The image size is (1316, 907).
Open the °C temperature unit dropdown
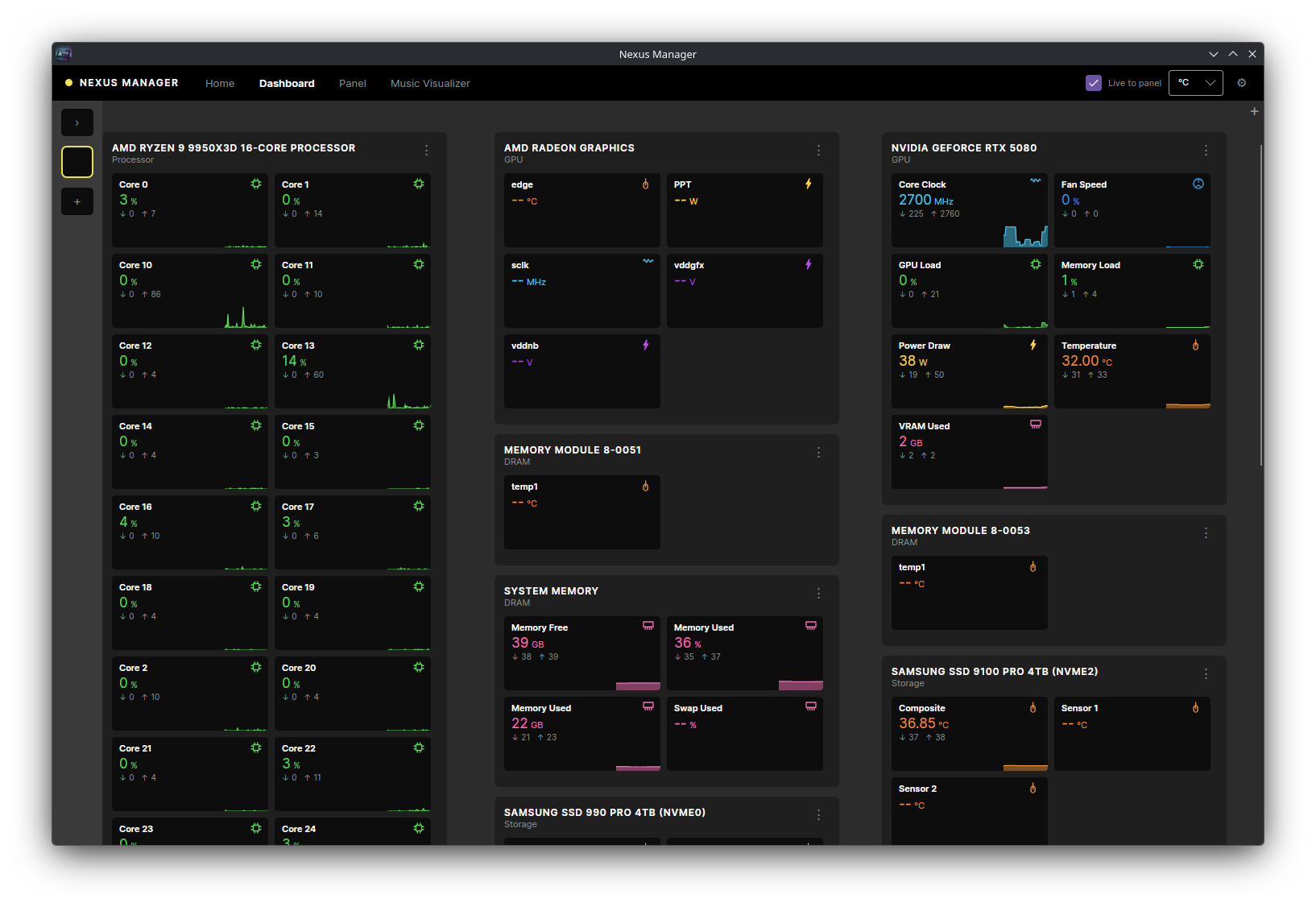point(1195,82)
